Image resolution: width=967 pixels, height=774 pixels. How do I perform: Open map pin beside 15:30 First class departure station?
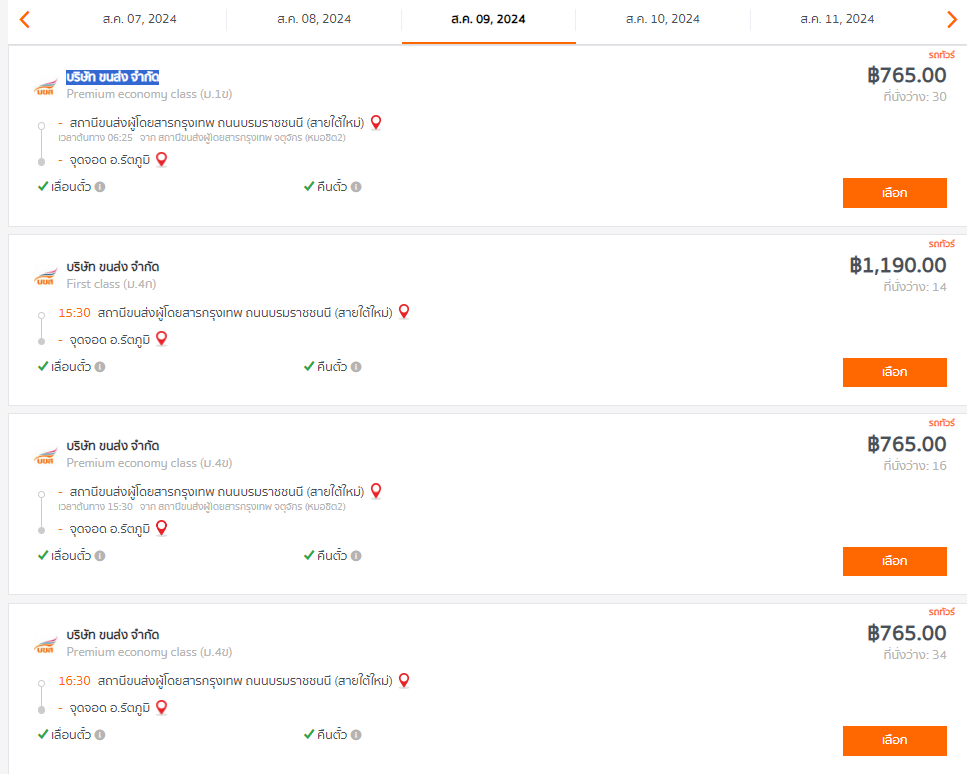[404, 311]
